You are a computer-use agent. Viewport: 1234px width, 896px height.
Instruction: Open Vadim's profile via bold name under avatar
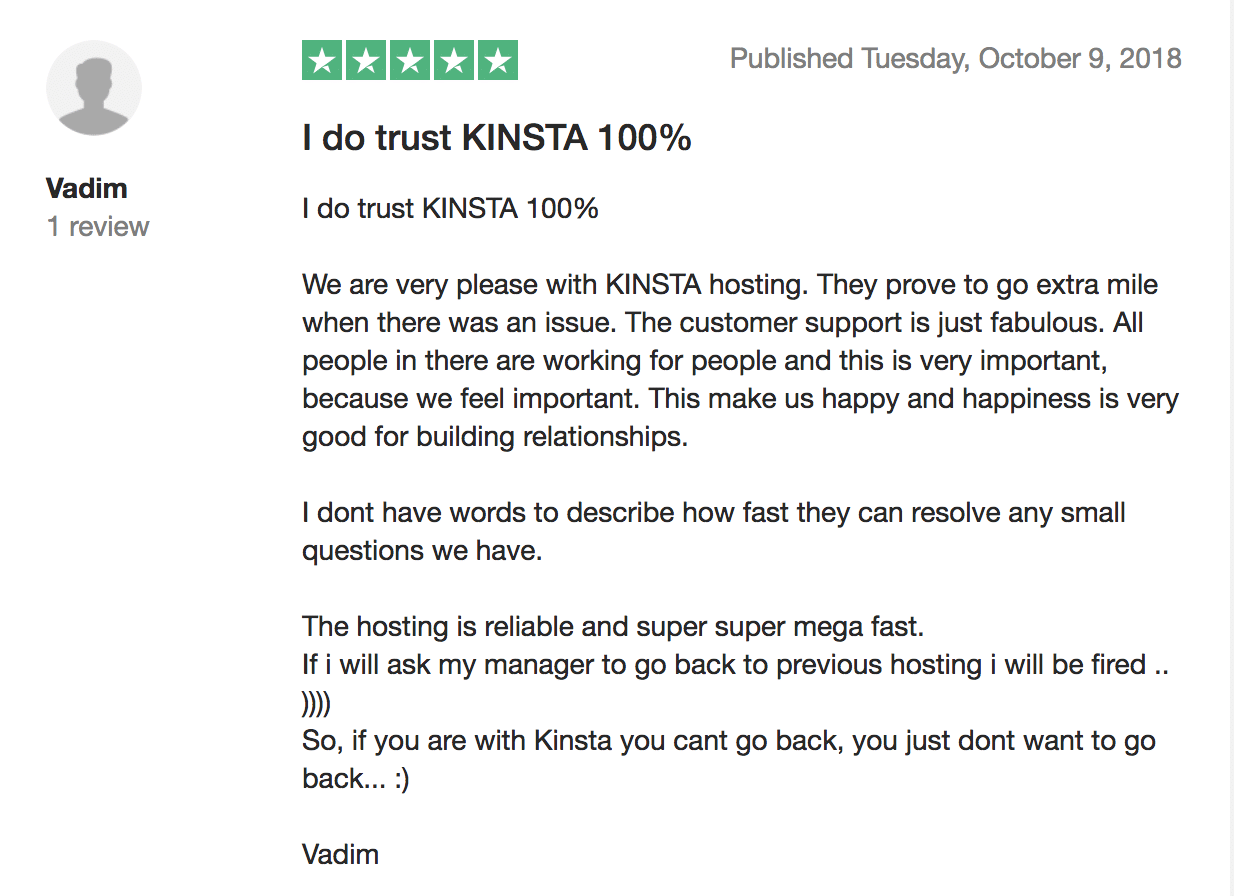[87, 188]
